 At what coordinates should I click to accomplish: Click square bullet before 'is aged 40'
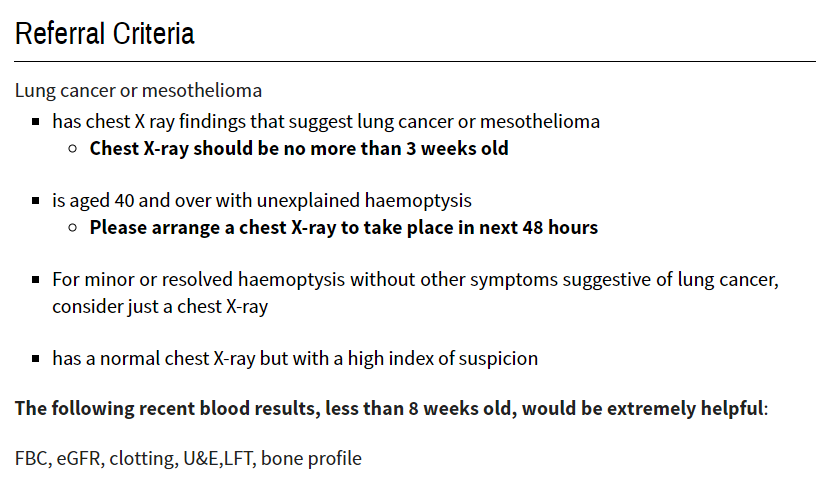click(x=36, y=201)
